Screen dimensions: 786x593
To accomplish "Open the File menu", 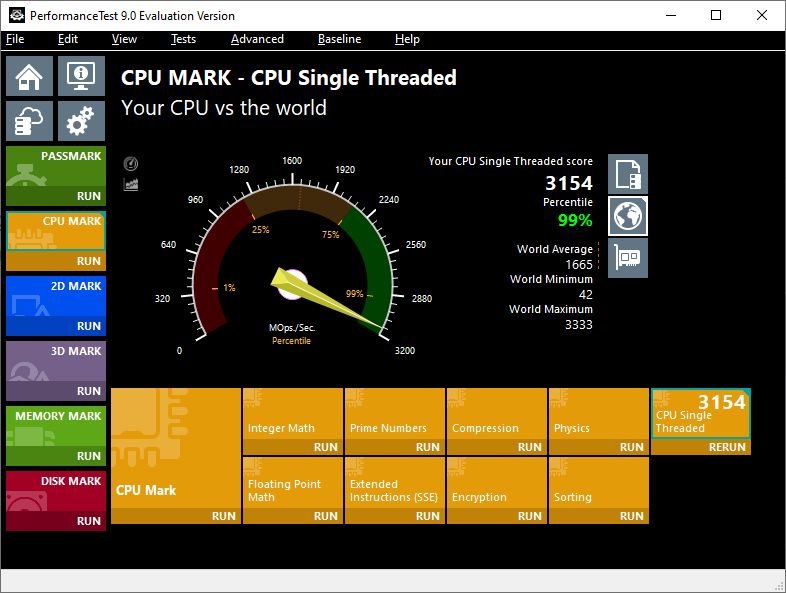I will [x=15, y=39].
